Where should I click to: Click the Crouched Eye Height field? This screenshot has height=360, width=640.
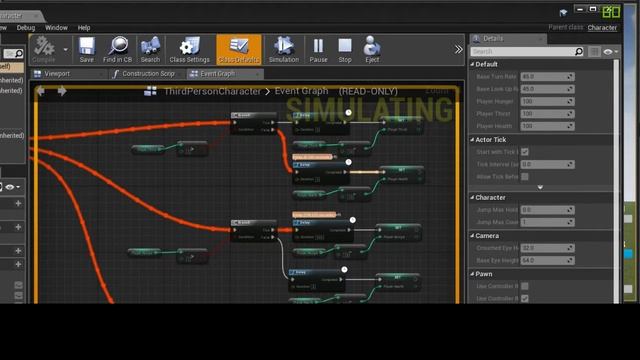547,248
